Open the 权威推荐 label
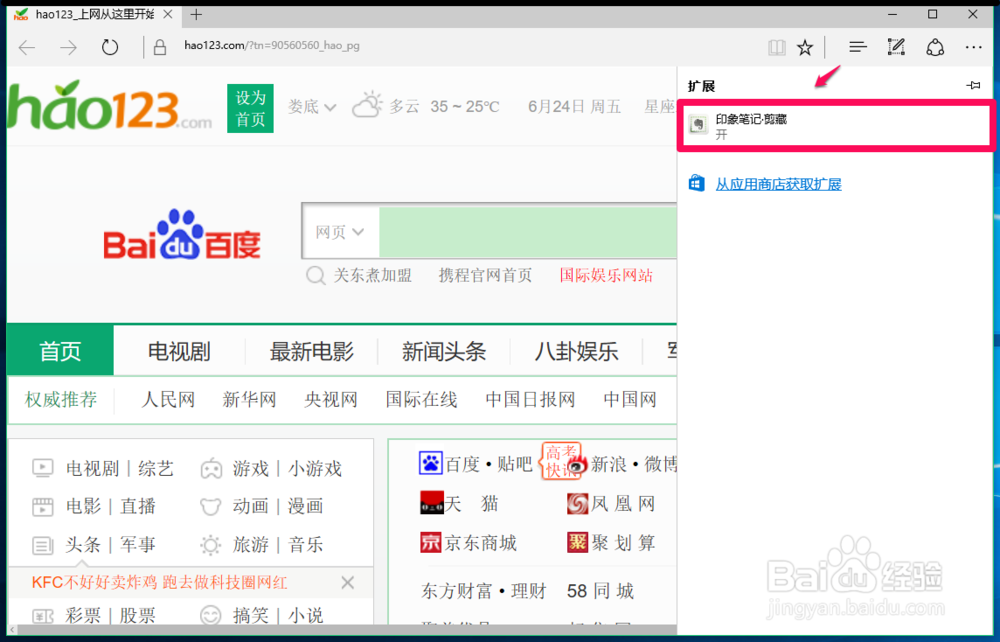This screenshot has width=1000, height=642. 61,400
